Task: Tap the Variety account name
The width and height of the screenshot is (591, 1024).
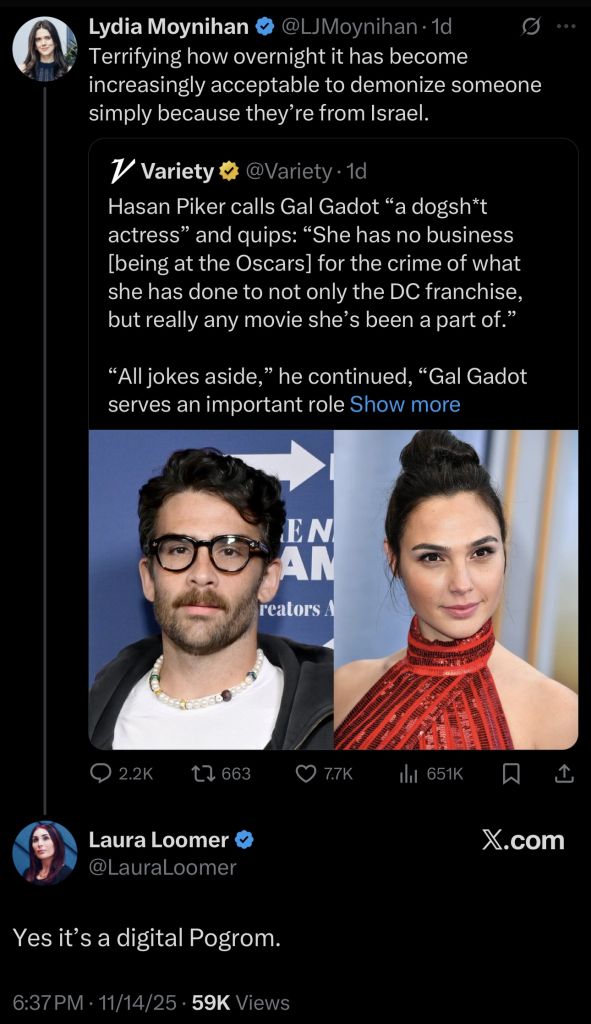Action: [x=177, y=171]
